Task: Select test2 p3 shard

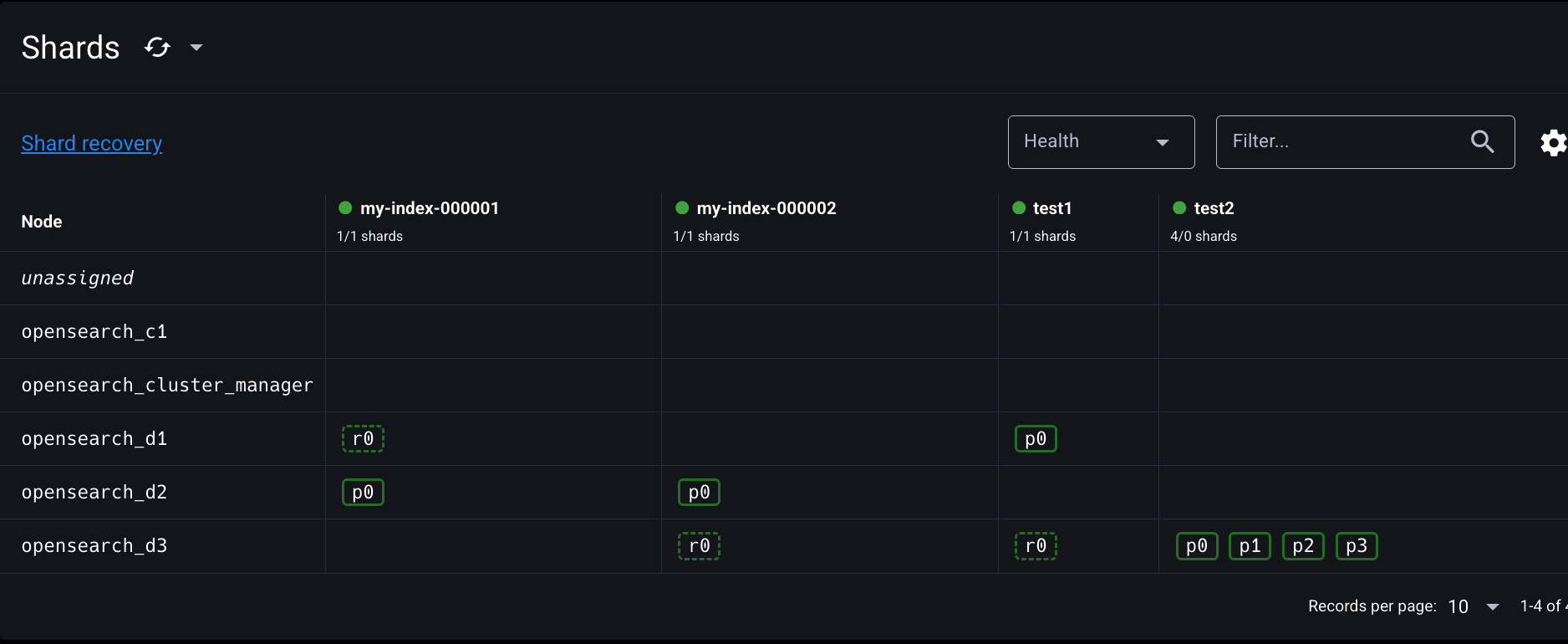Action: click(1357, 546)
